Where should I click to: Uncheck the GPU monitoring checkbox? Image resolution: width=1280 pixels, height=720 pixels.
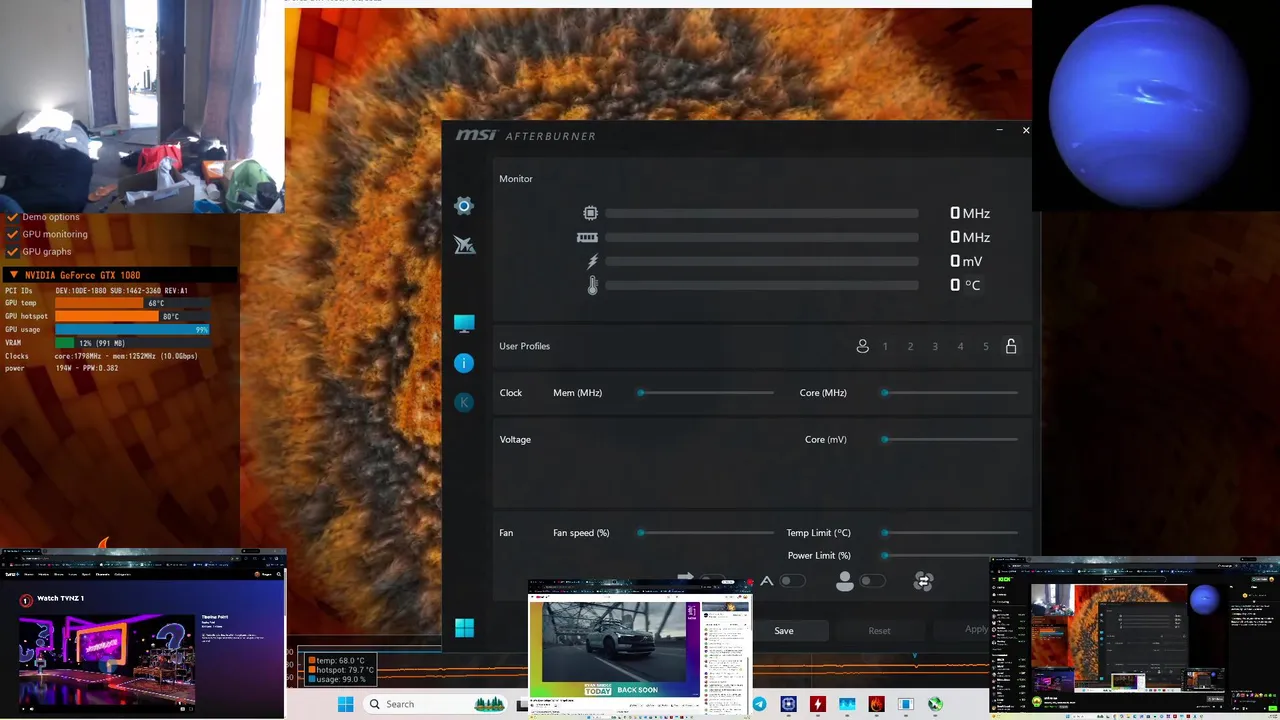[x=13, y=234]
